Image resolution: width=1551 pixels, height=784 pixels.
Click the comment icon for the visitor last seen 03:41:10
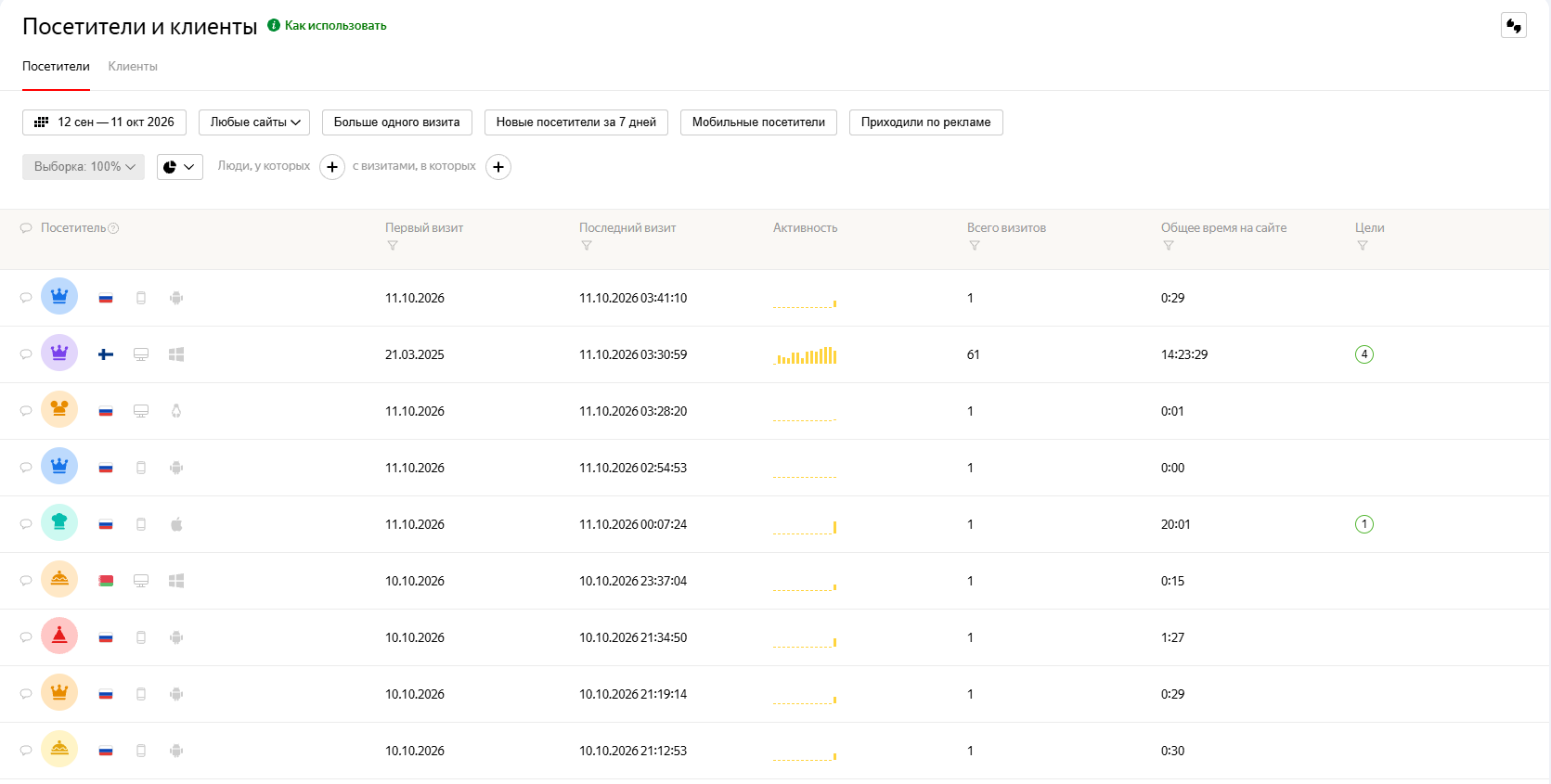[x=27, y=297]
